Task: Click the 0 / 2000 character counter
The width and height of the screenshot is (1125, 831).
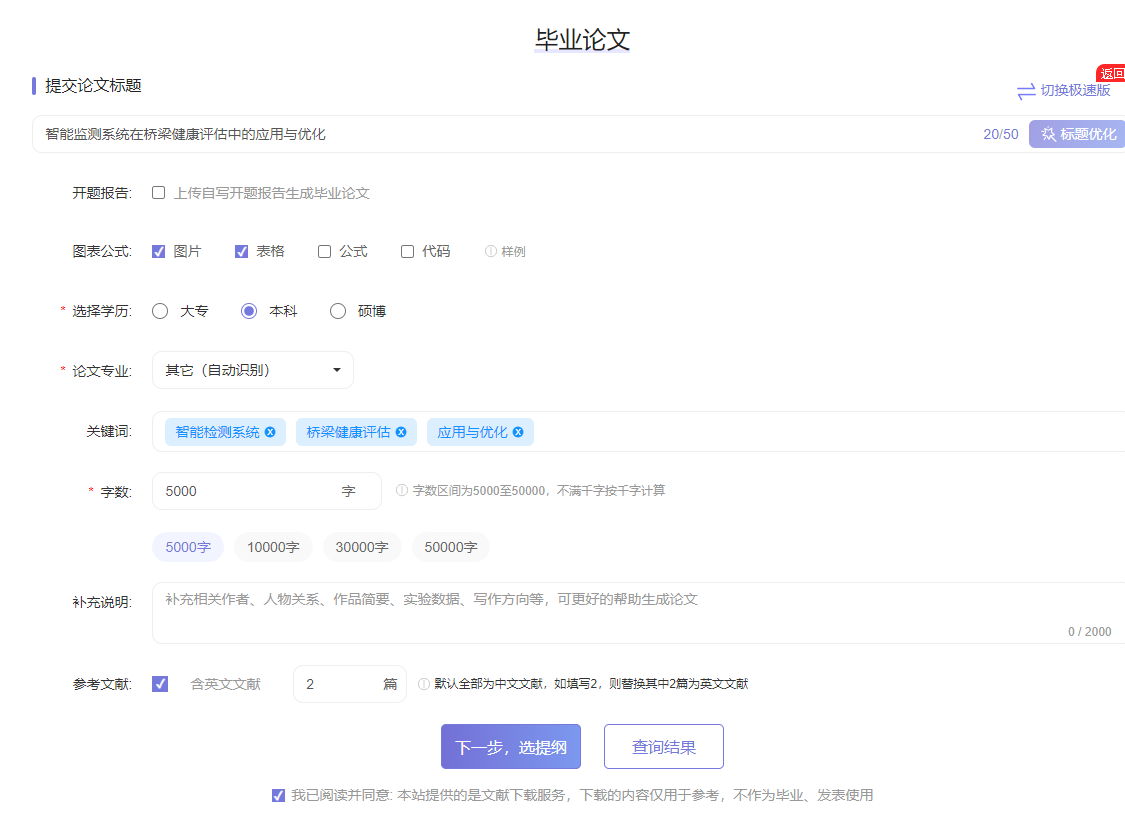Action: tap(1089, 632)
